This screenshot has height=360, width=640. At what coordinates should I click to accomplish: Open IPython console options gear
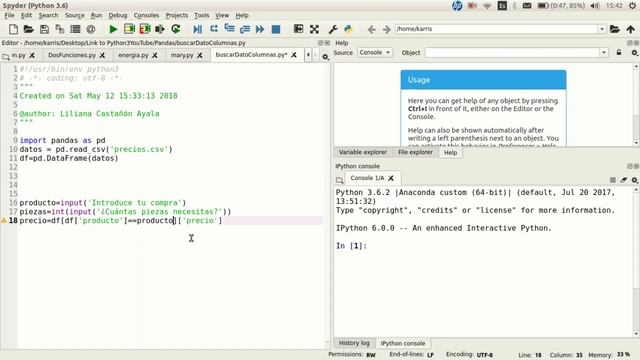[x=635, y=180]
